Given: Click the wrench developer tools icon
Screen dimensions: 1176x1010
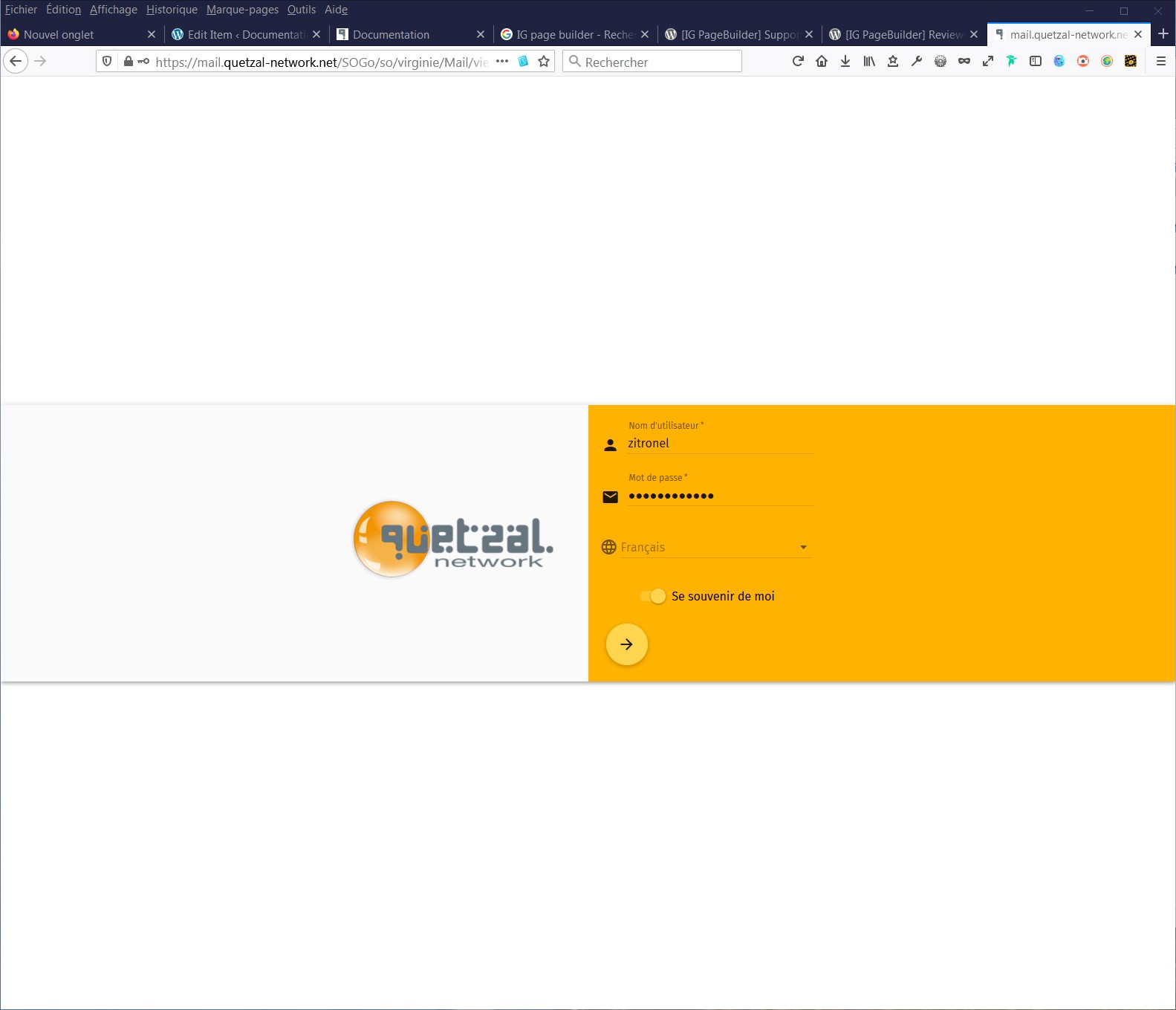Looking at the screenshot, I should (x=917, y=62).
